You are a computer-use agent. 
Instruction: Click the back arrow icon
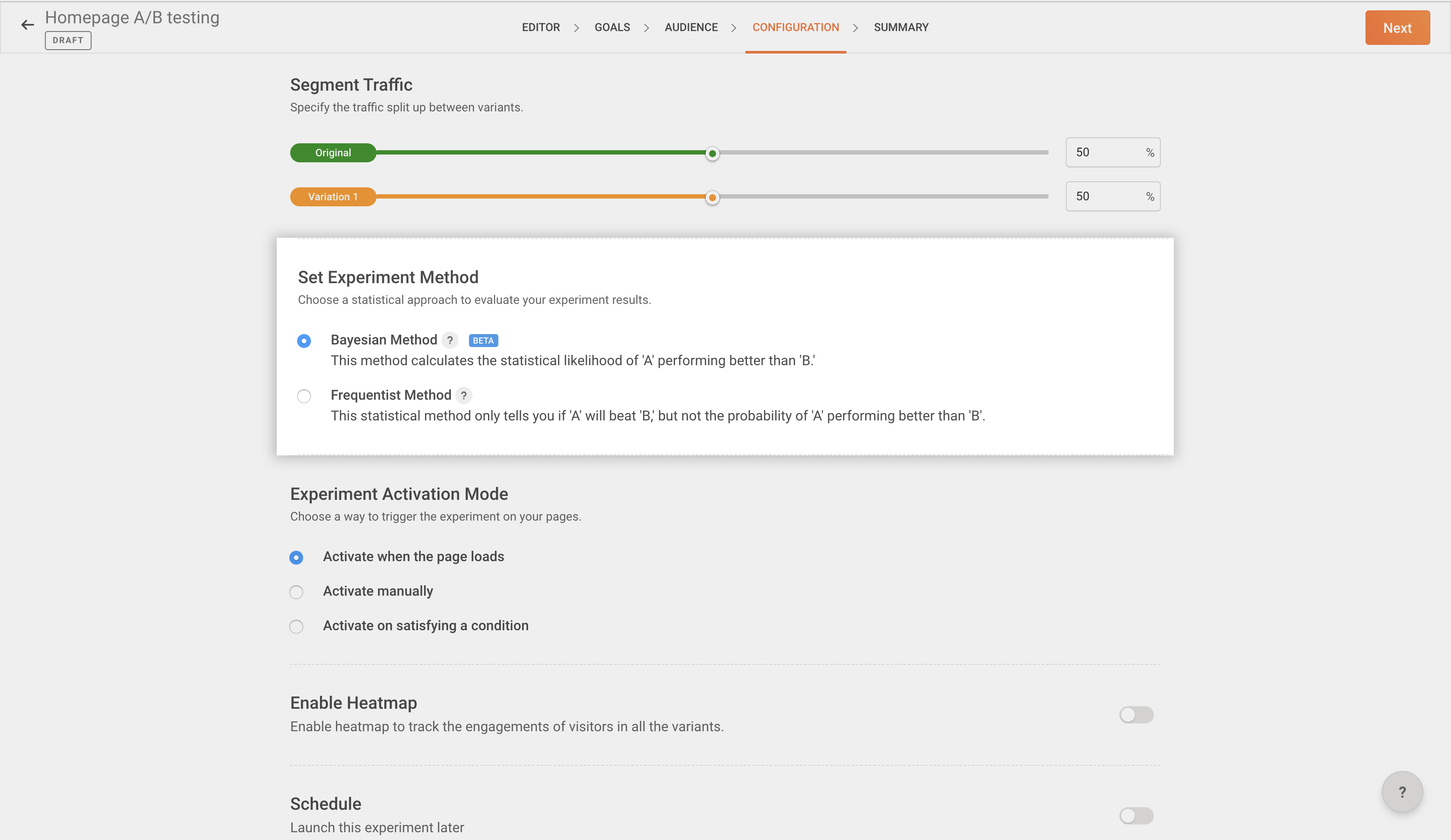[27, 25]
